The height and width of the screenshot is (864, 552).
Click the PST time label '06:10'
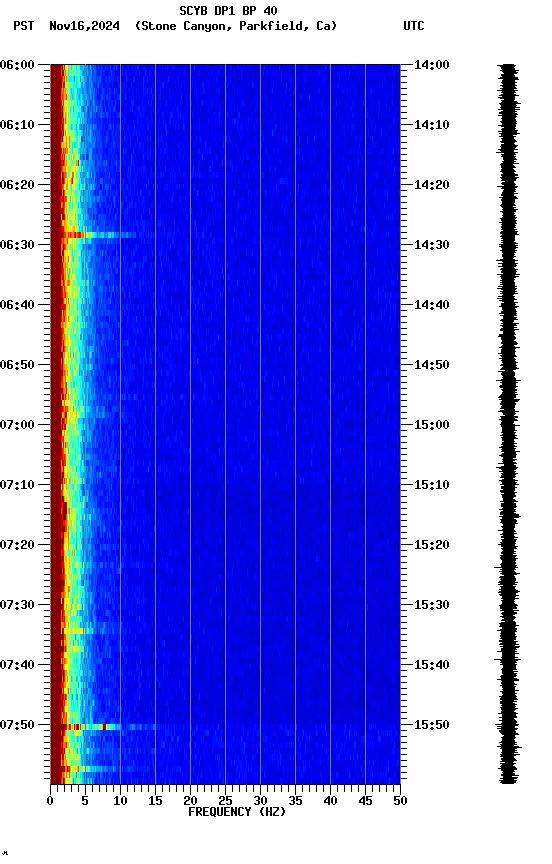click(17, 125)
